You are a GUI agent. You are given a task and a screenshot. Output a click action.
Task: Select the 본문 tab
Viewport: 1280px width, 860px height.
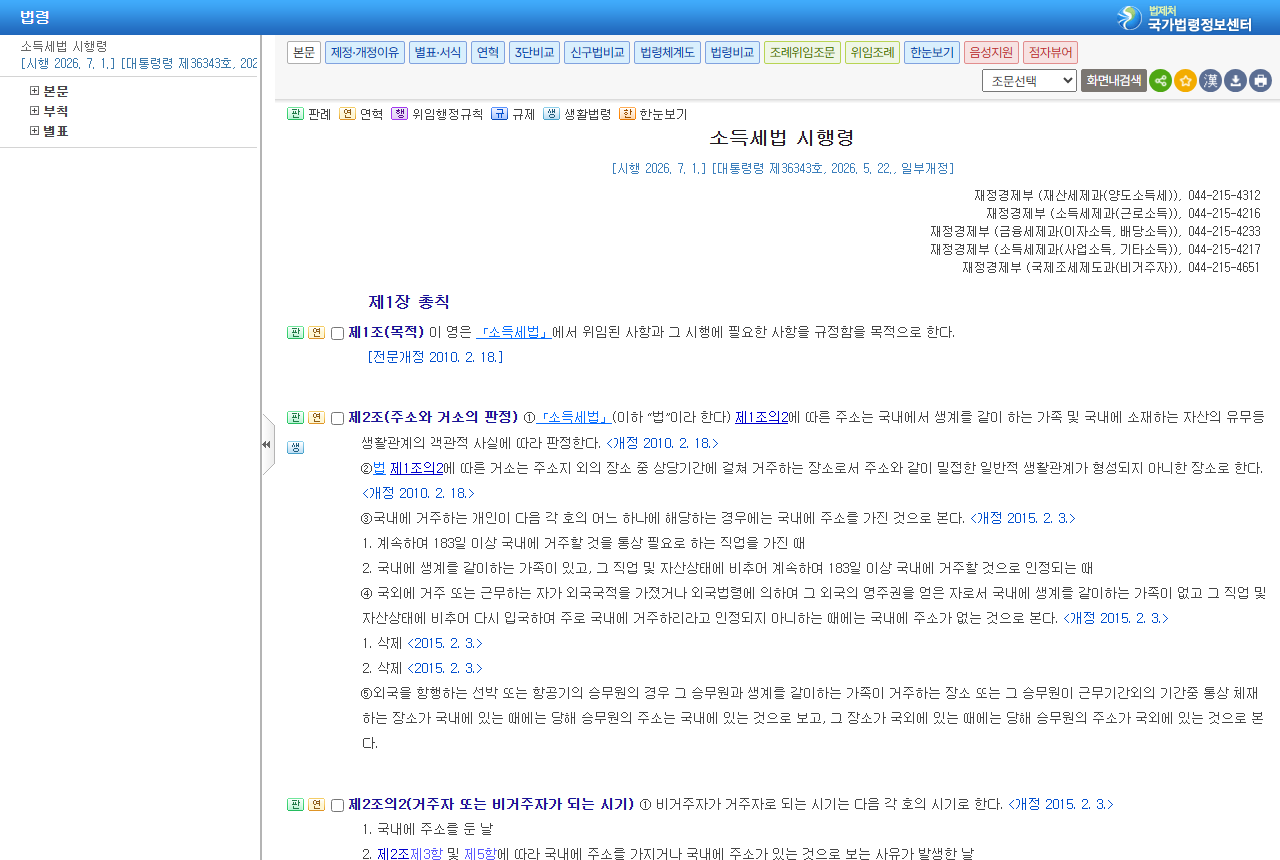[304, 53]
